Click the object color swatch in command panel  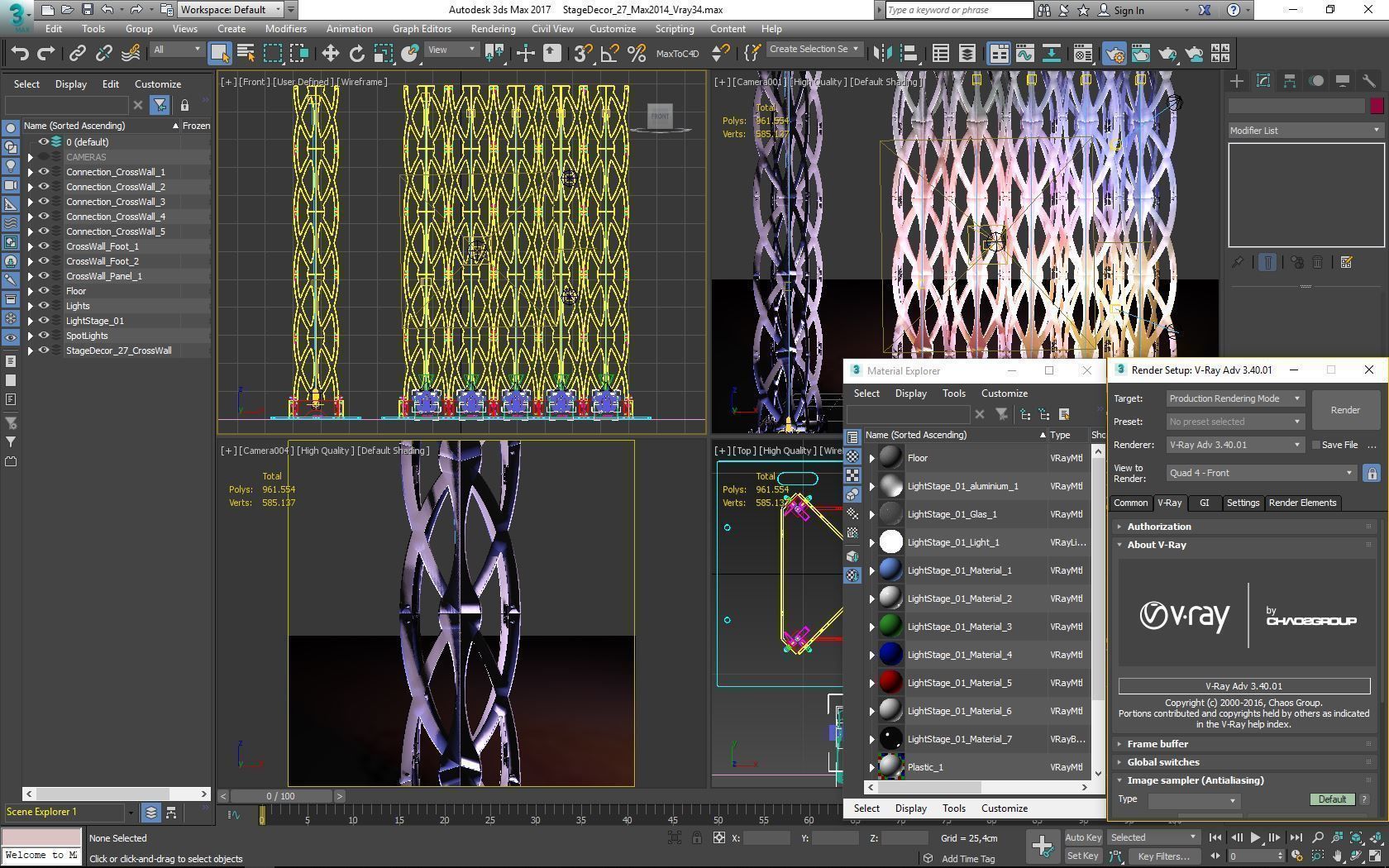[1377, 106]
